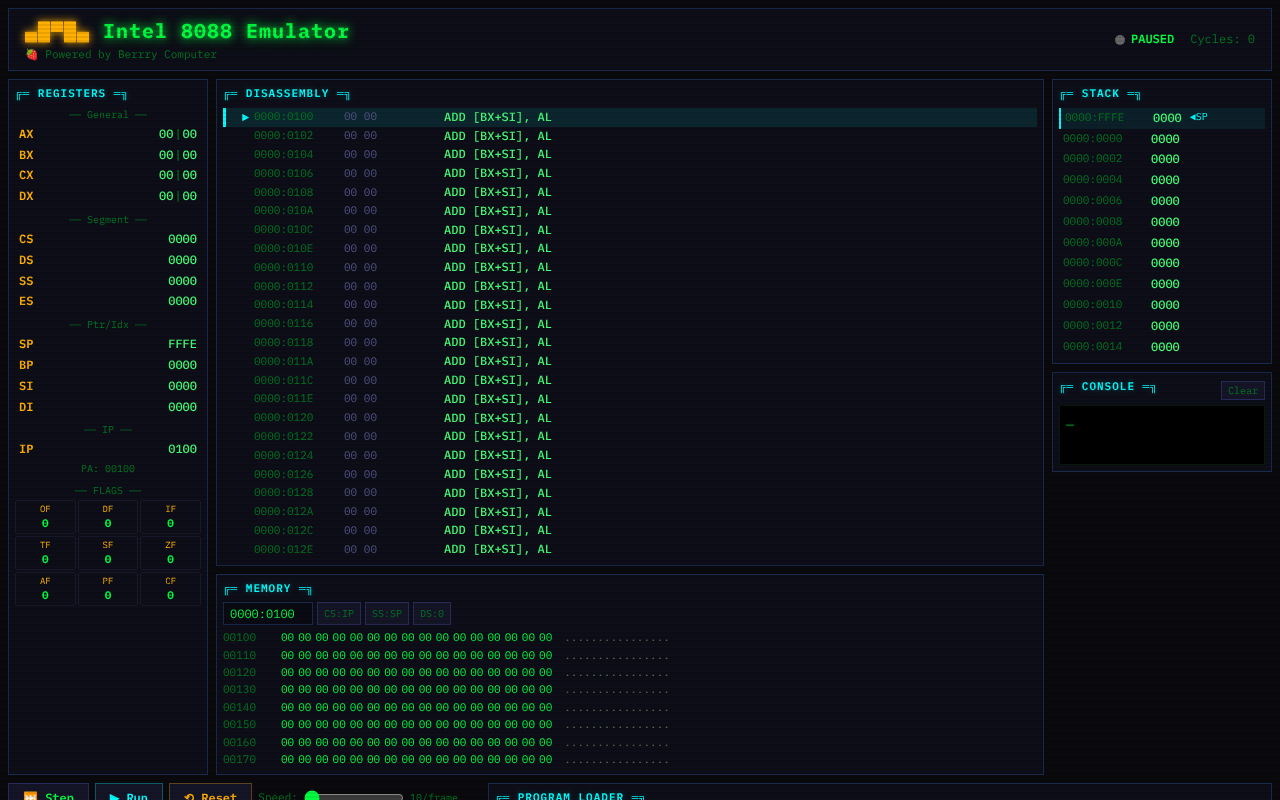1280x800 pixels.
Task: Click the Step button
Action: 48,792
